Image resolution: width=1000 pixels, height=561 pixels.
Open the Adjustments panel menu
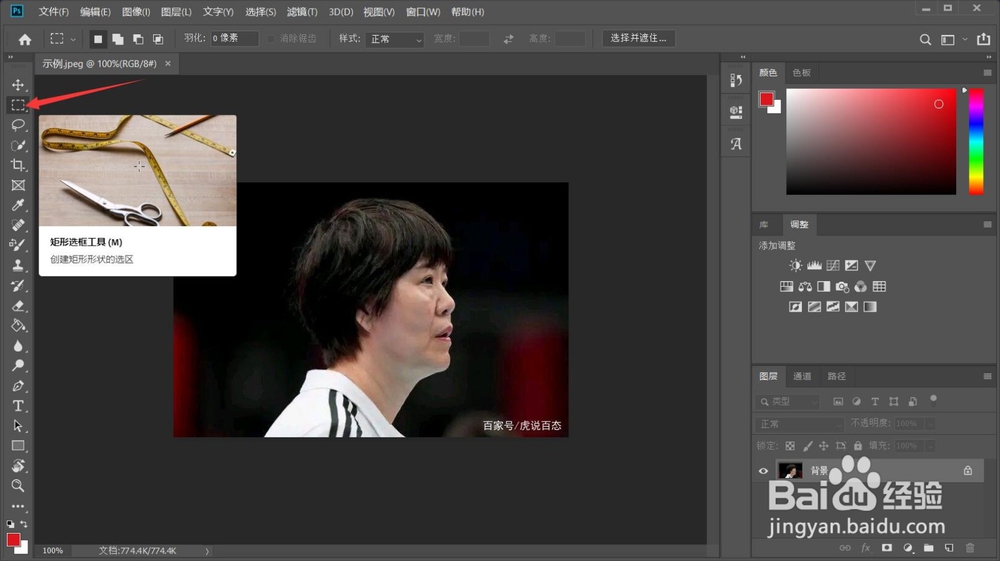click(x=987, y=224)
